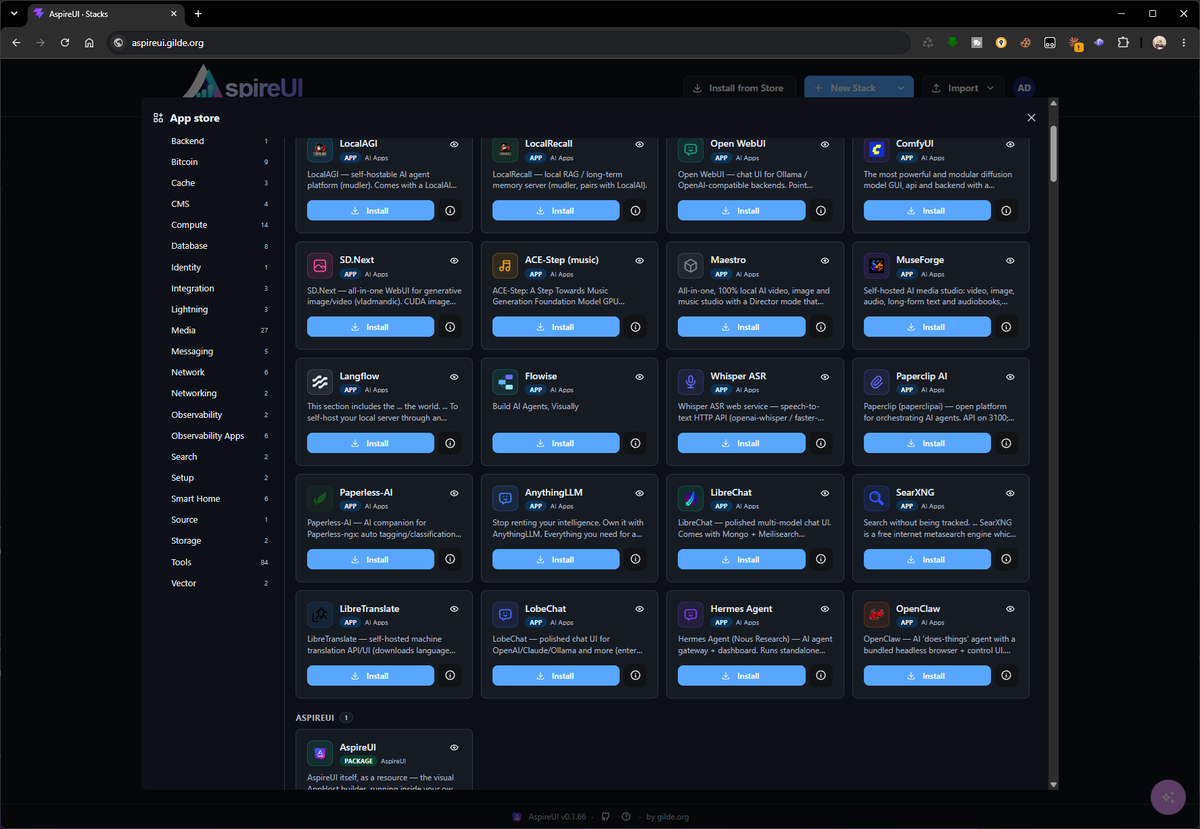The height and width of the screenshot is (829, 1200).
Task: Click Install from Store button
Action: pyautogui.click(x=739, y=88)
